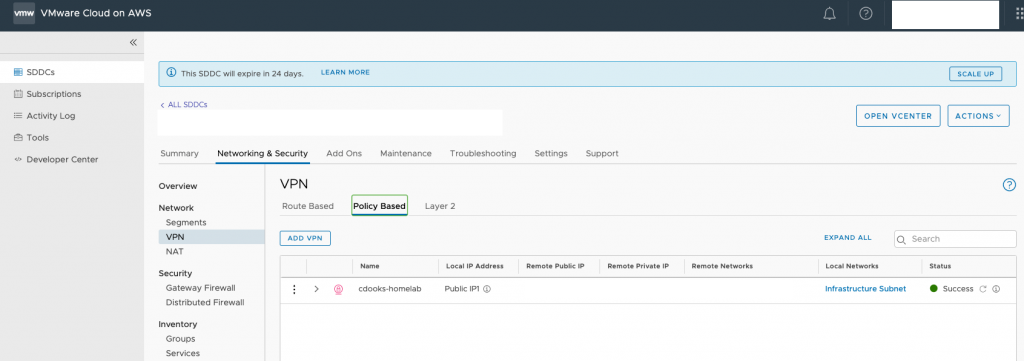Click info icon next to Success status
Viewport: 1024px width, 361px height.
[x=996, y=289]
